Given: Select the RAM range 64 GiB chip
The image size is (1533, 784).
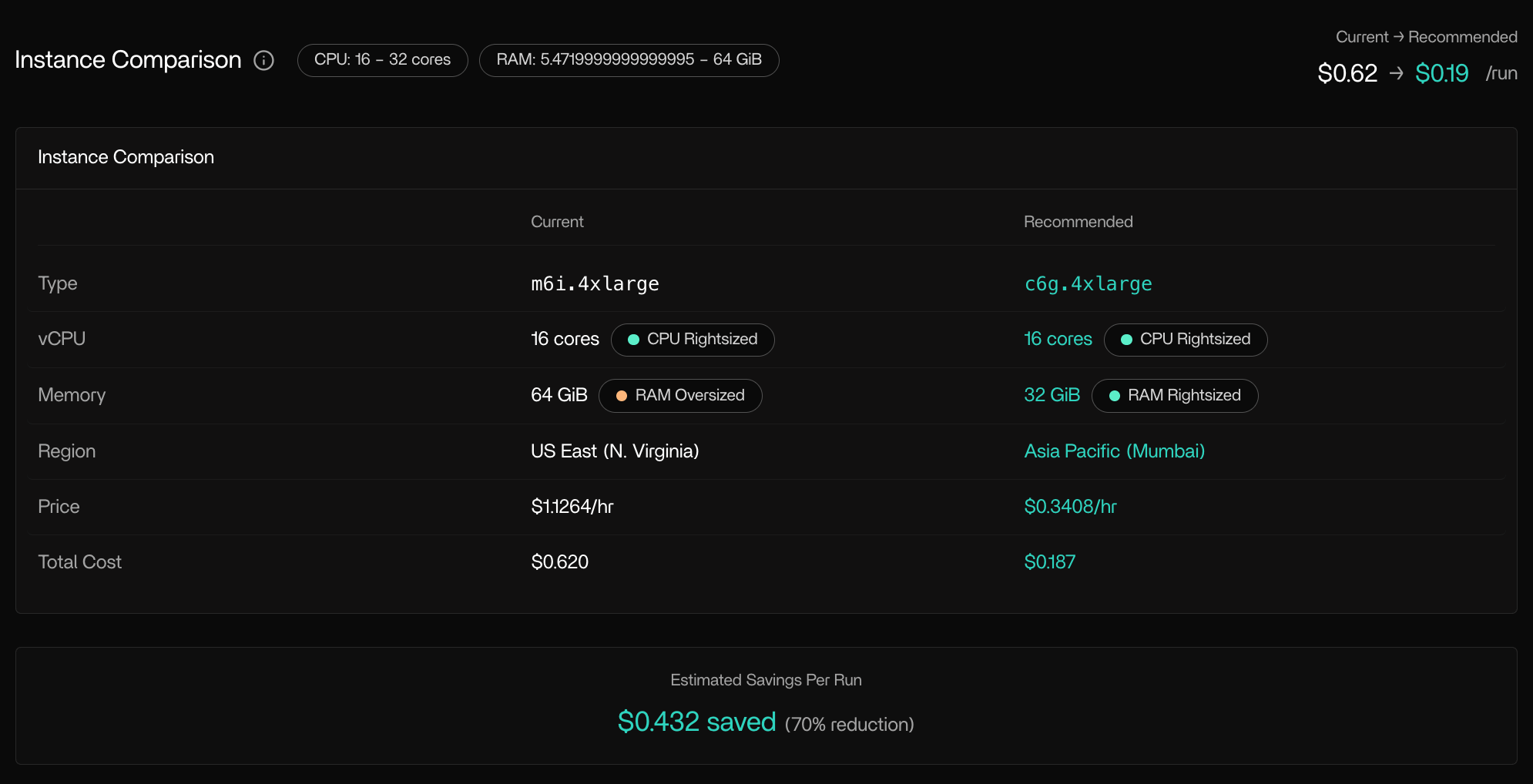Looking at the screenshot, I should [x=629, y=60].
